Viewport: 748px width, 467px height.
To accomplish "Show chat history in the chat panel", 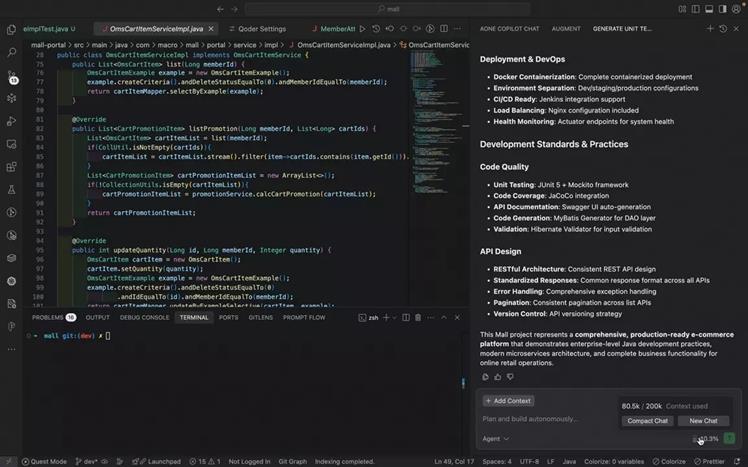I will coord(723,29).
